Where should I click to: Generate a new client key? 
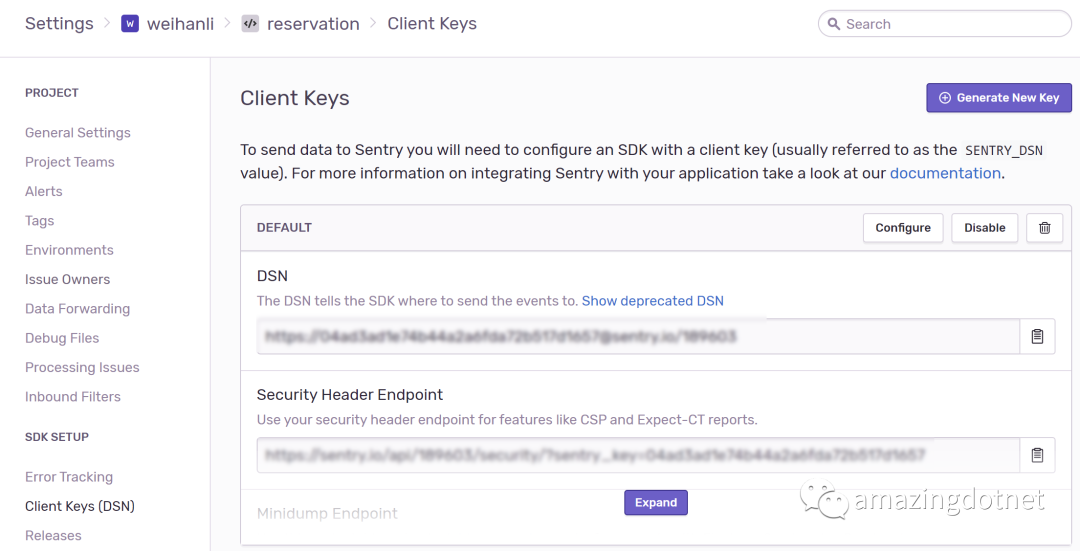click(x=999, y=98)
